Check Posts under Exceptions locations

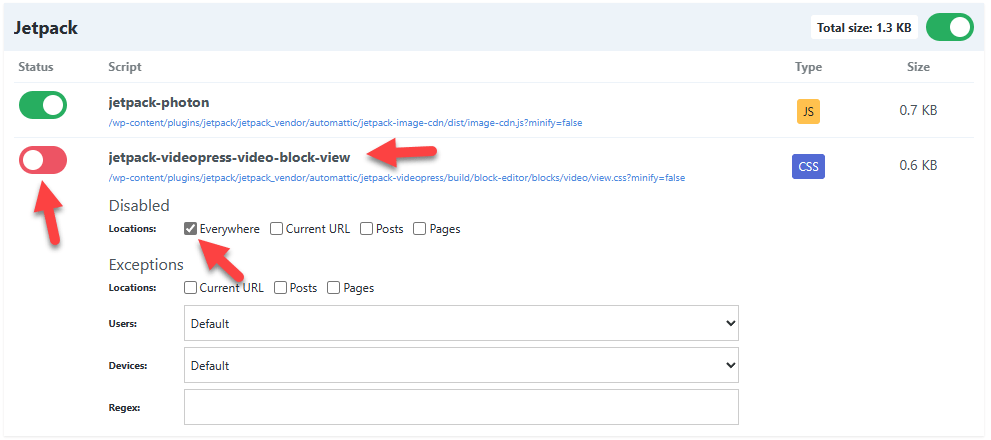click(281, 288)
